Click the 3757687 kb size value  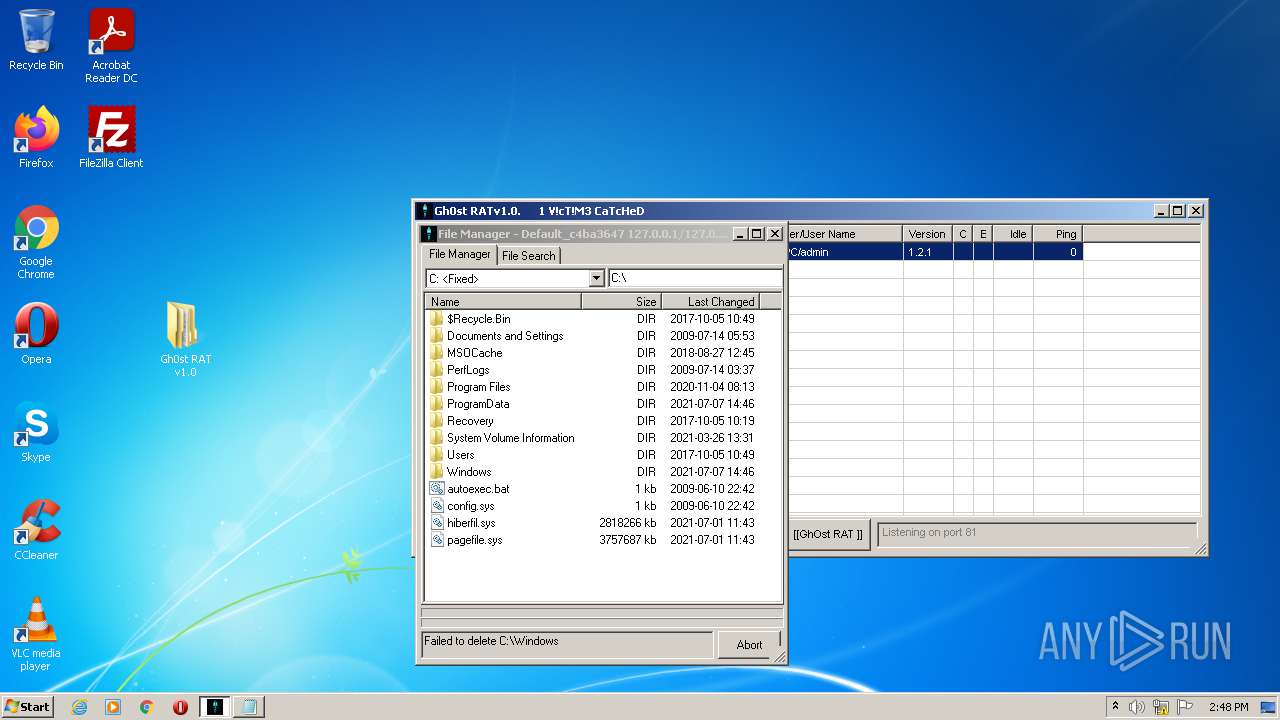(627, 540)
